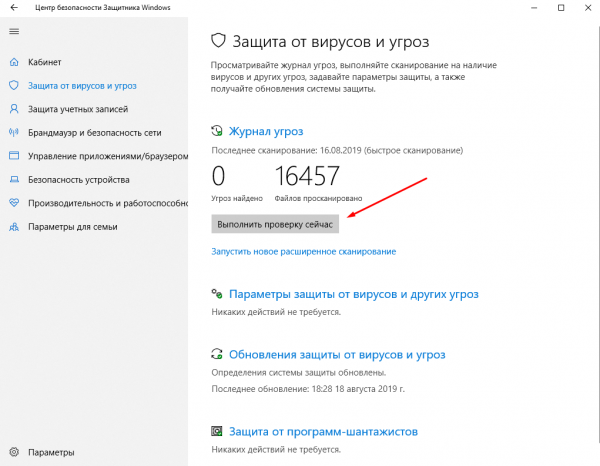Image resolution: width=600 pixels, height=466 pixels.
Task: Close the Defender Security Center window
Action: click(588, 8)
